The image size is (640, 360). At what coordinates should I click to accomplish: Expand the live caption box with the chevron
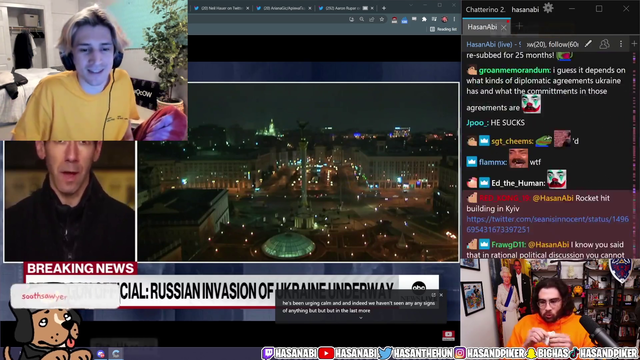(360, 318)
